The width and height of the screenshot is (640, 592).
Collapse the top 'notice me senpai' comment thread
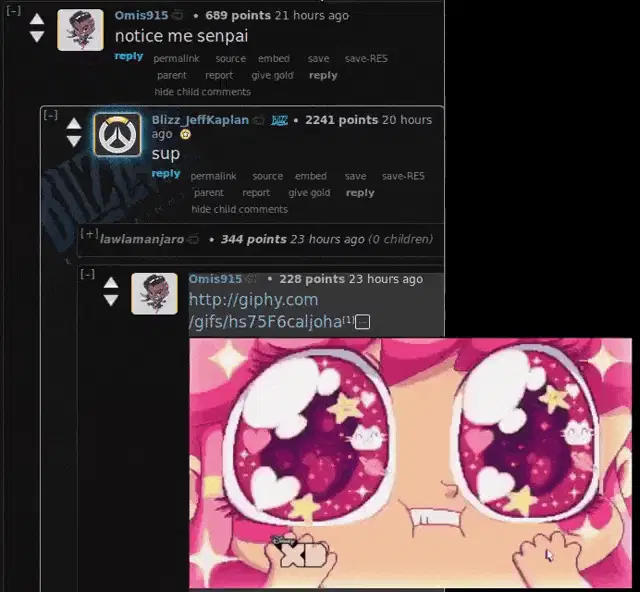pos(13,11)
